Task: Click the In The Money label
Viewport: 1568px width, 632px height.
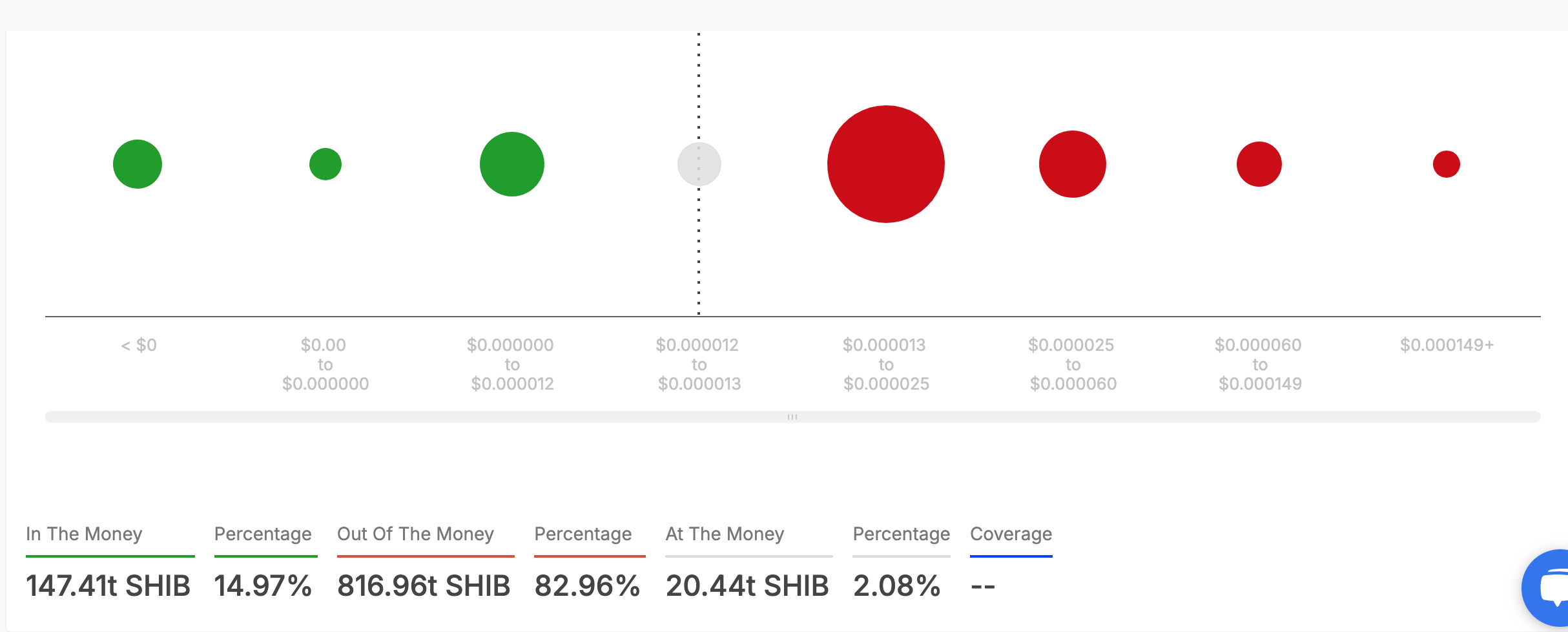Action: (84, 534)
